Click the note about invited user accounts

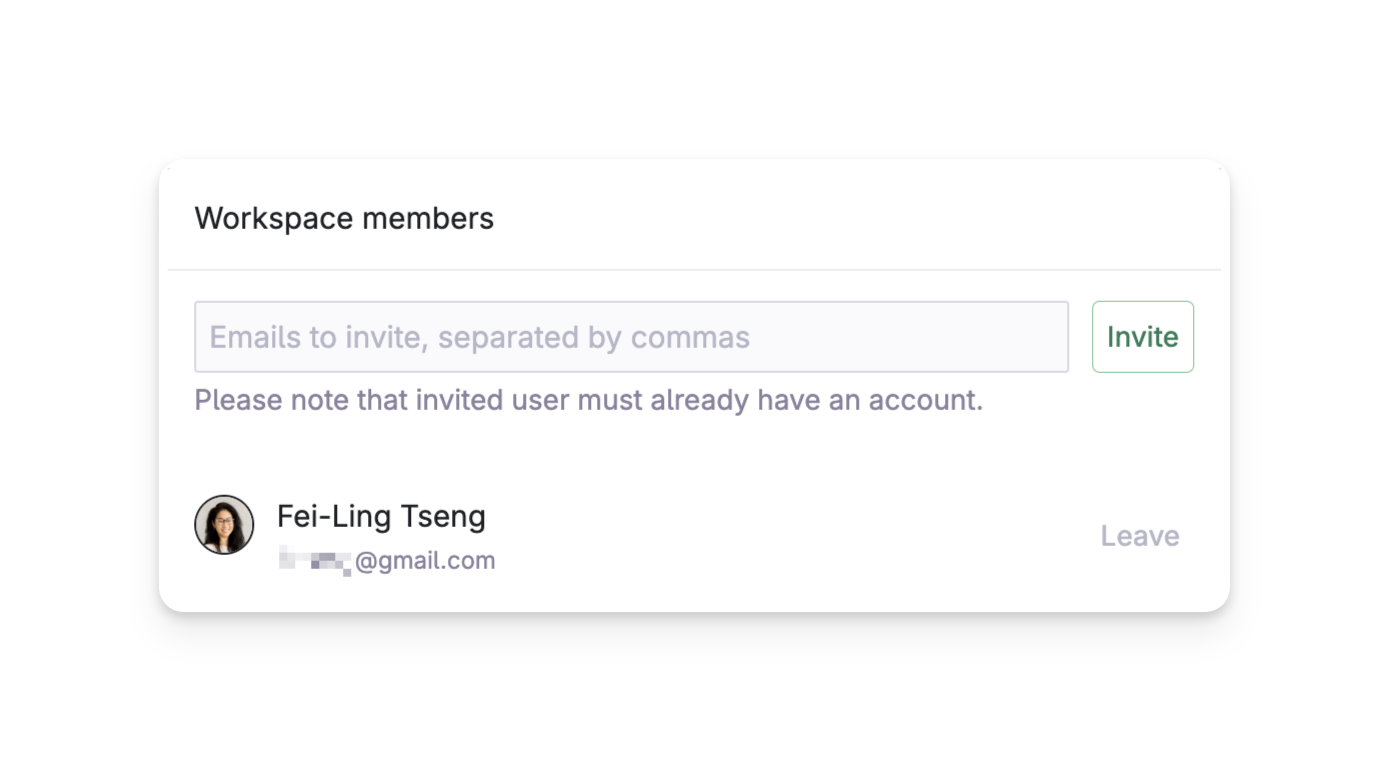click(589, 400)
